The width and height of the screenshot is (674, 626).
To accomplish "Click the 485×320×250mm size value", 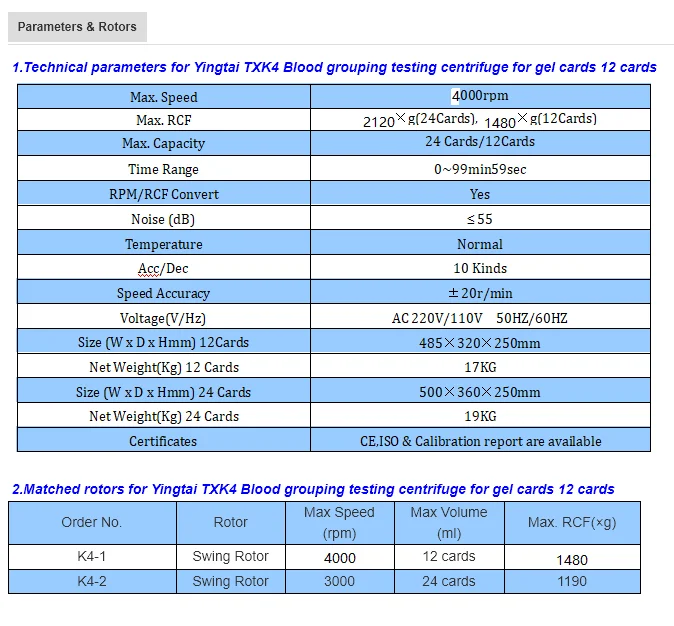I will click(480, 343).
